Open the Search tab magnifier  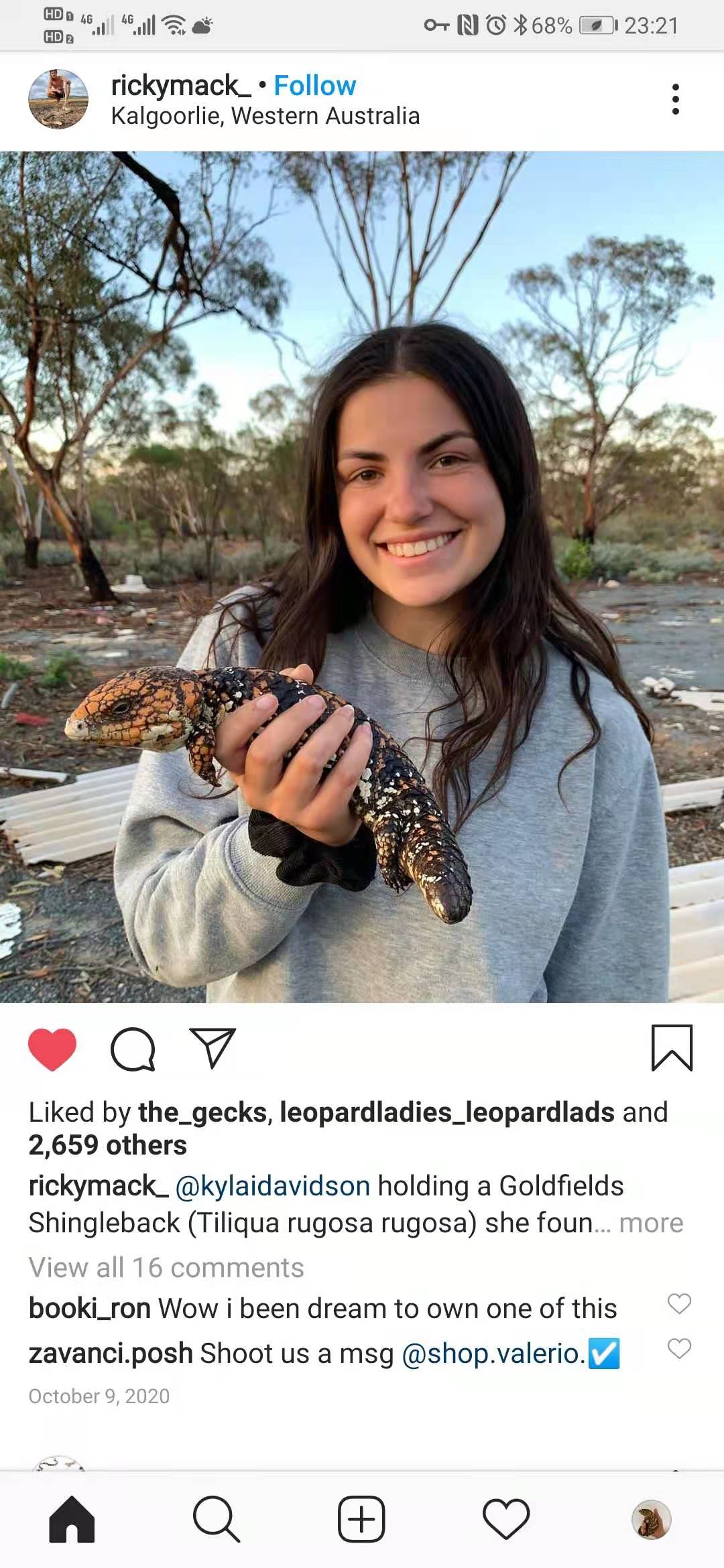click(217, 1519)
